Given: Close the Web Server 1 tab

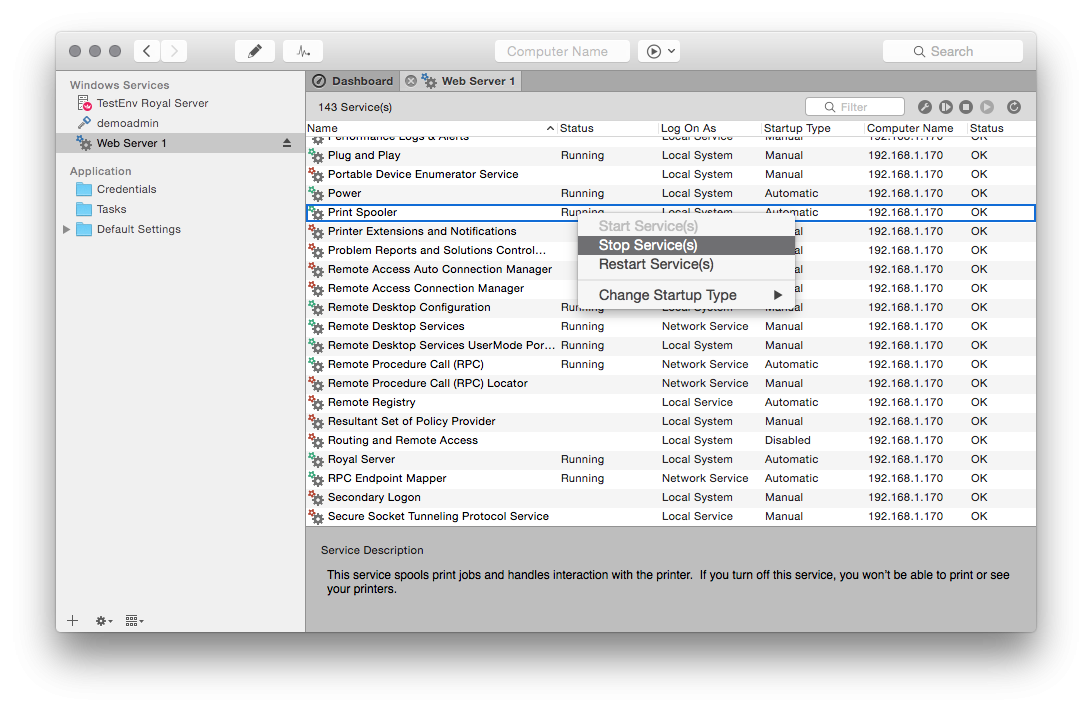Looking at the screenshot, I should pos(411,81).
